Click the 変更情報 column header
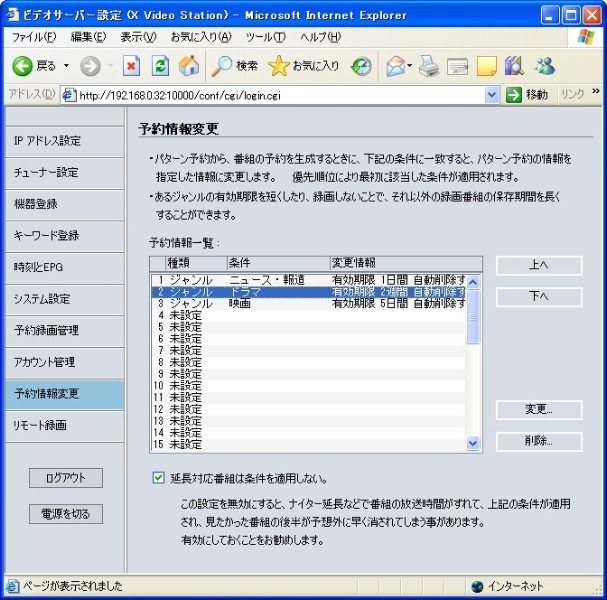The height and width of the screenshot is (600, 607). point(406,263)
